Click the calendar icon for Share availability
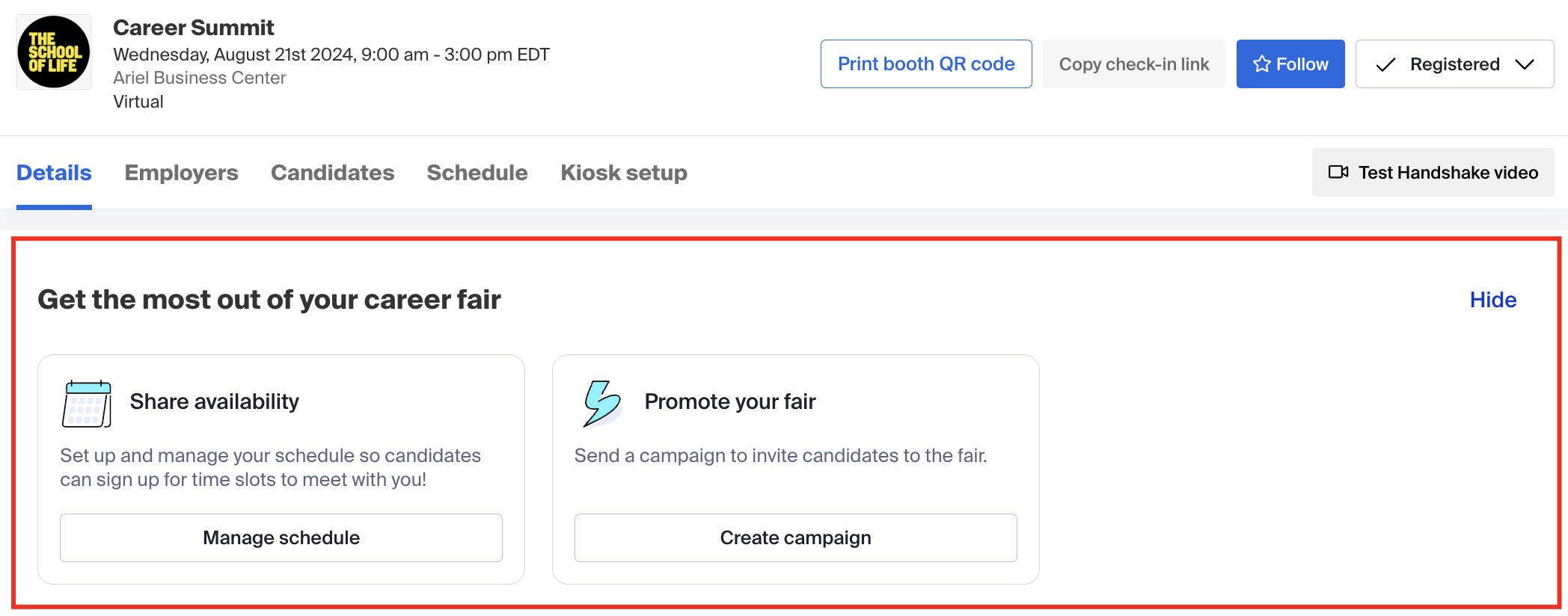Image resolution: width=1568 pixels, height=616 pixels. pos(87,404)
